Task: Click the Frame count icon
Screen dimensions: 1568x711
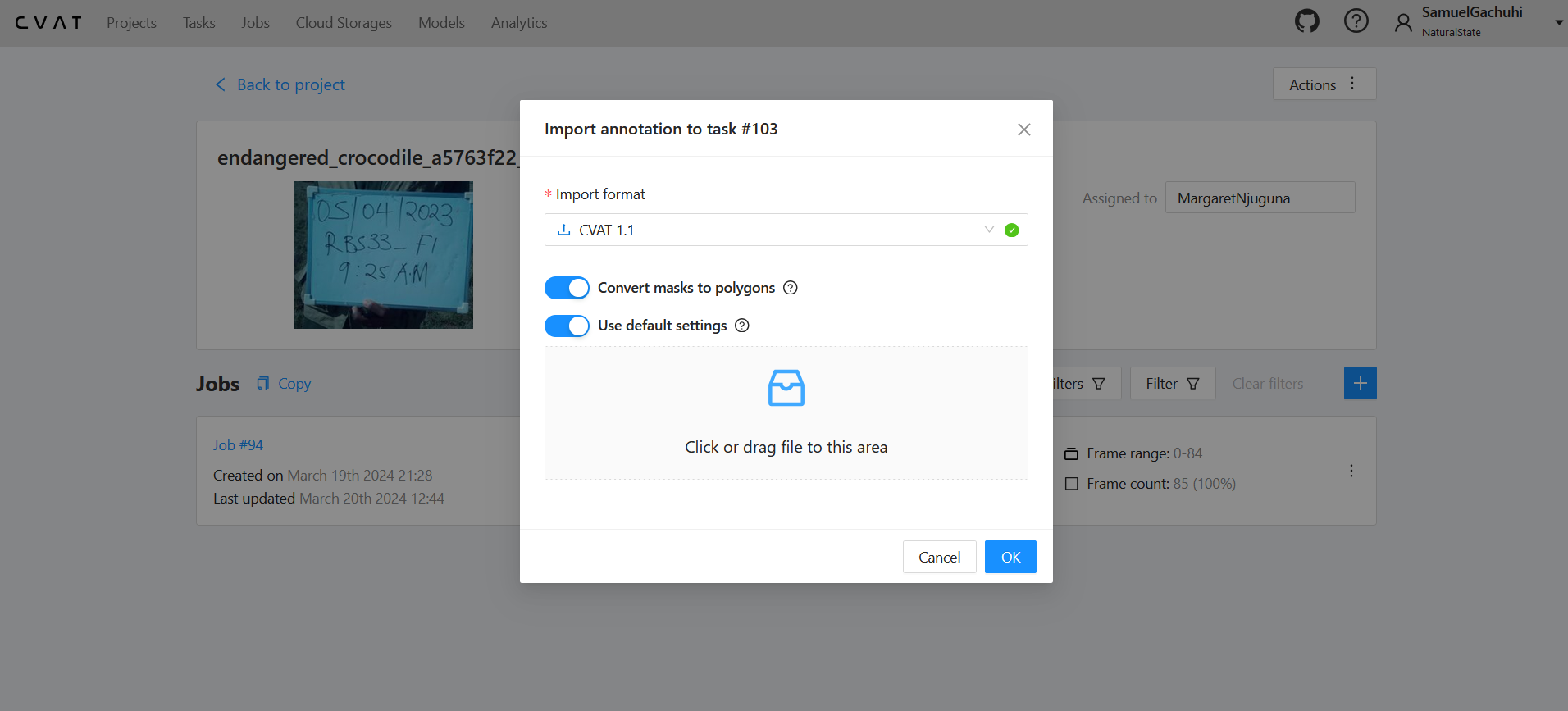Action: pyautogui.click(x=1071, y=484)
